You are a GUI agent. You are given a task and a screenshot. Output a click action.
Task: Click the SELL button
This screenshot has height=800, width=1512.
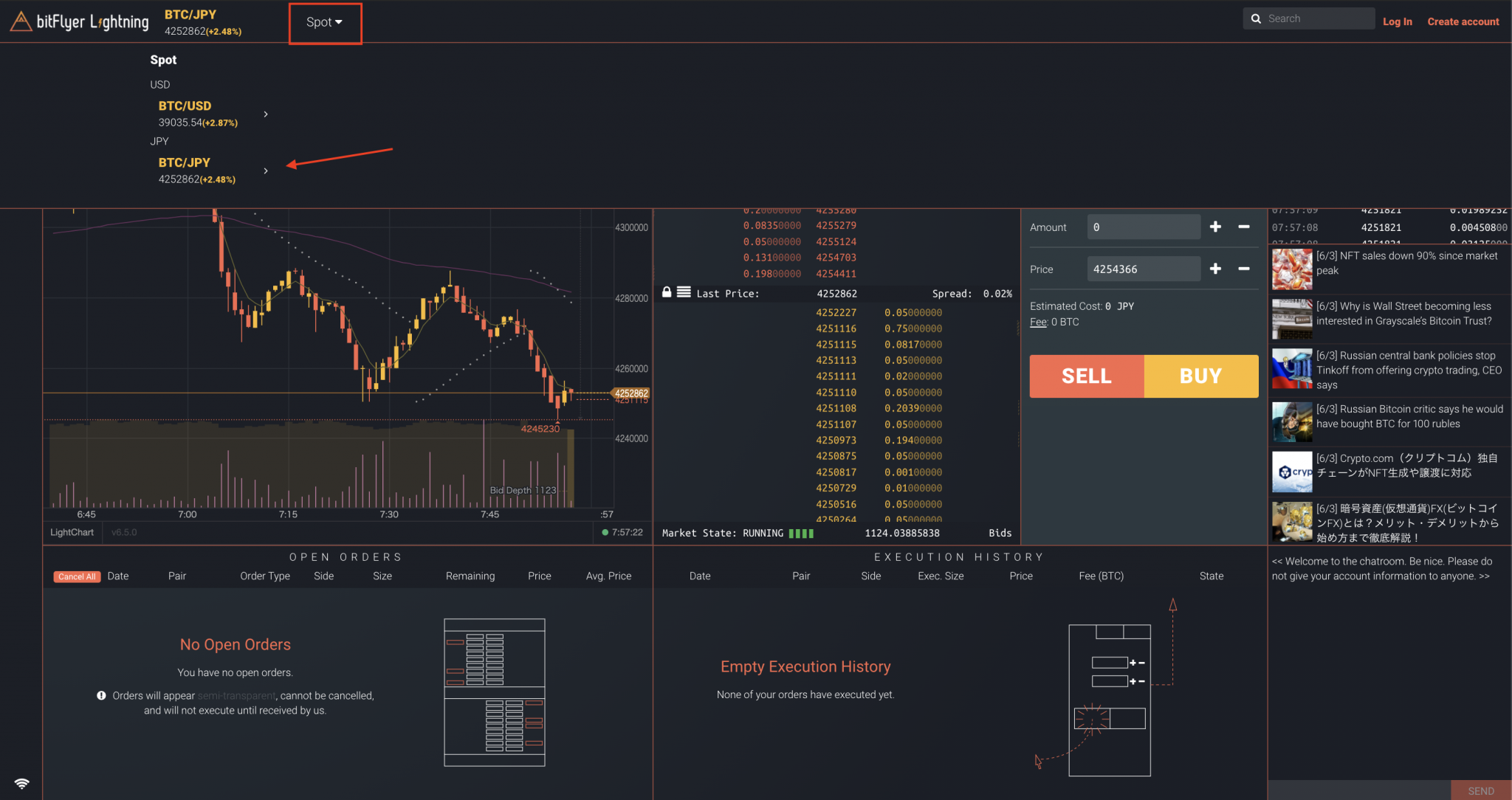click(x=1085, y=376)
